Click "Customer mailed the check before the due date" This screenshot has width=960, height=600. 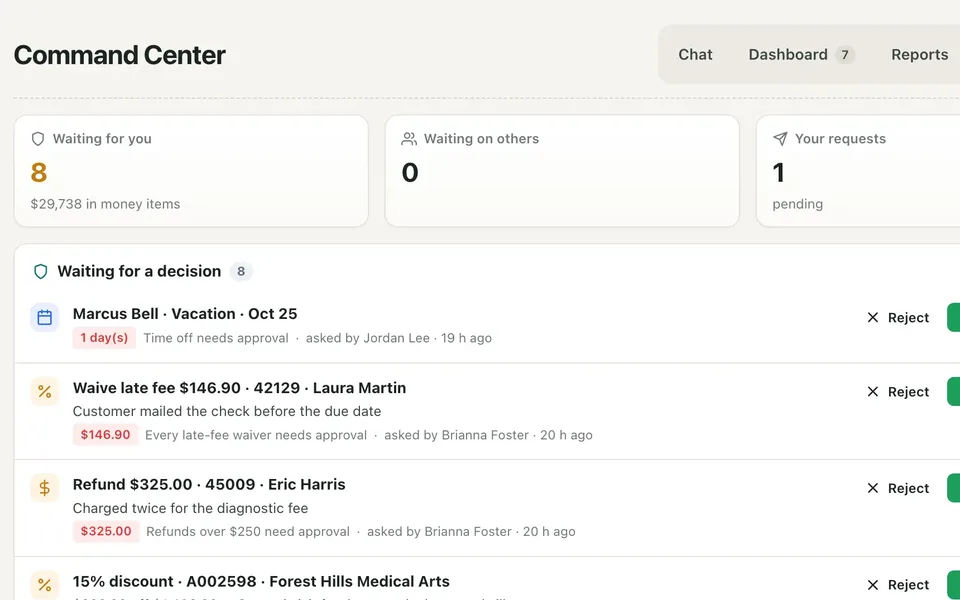227,411
